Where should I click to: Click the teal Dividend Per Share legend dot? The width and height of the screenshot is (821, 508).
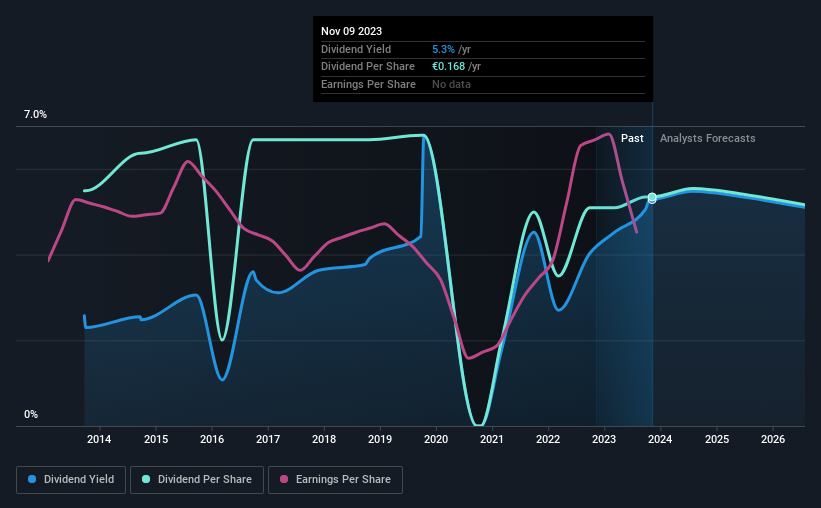click(146, 479)
